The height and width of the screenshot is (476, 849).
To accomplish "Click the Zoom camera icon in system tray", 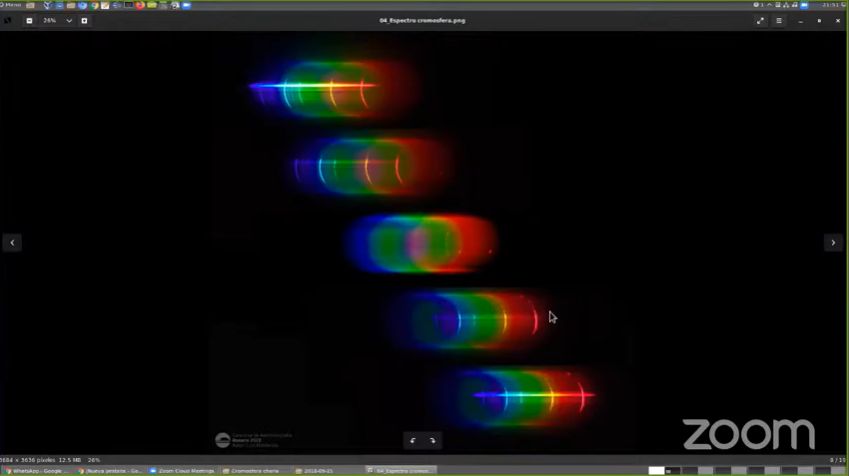I will (805, 5).
